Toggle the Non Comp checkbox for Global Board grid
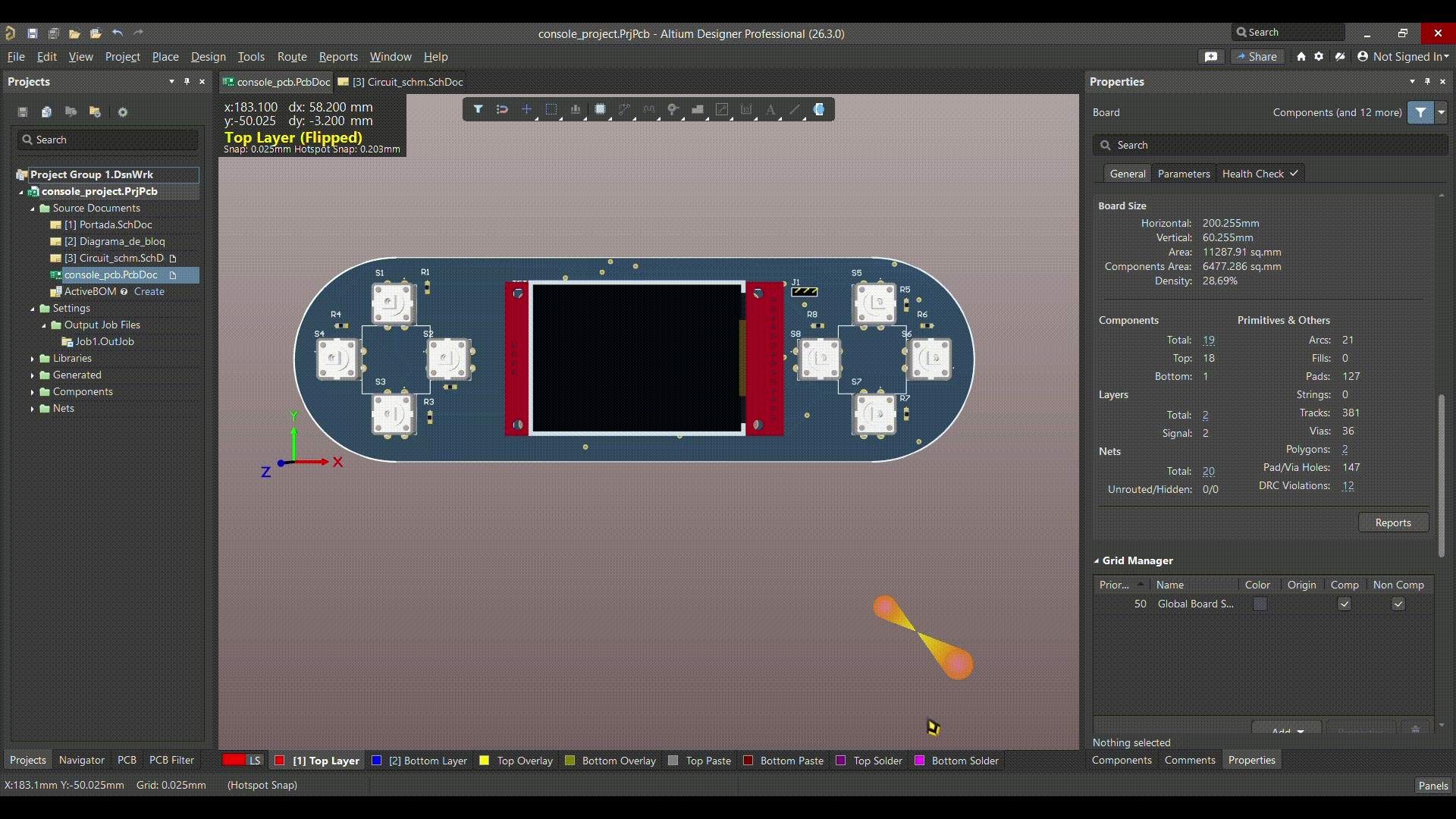1456x819 pixels. [x=1398, y=604]
